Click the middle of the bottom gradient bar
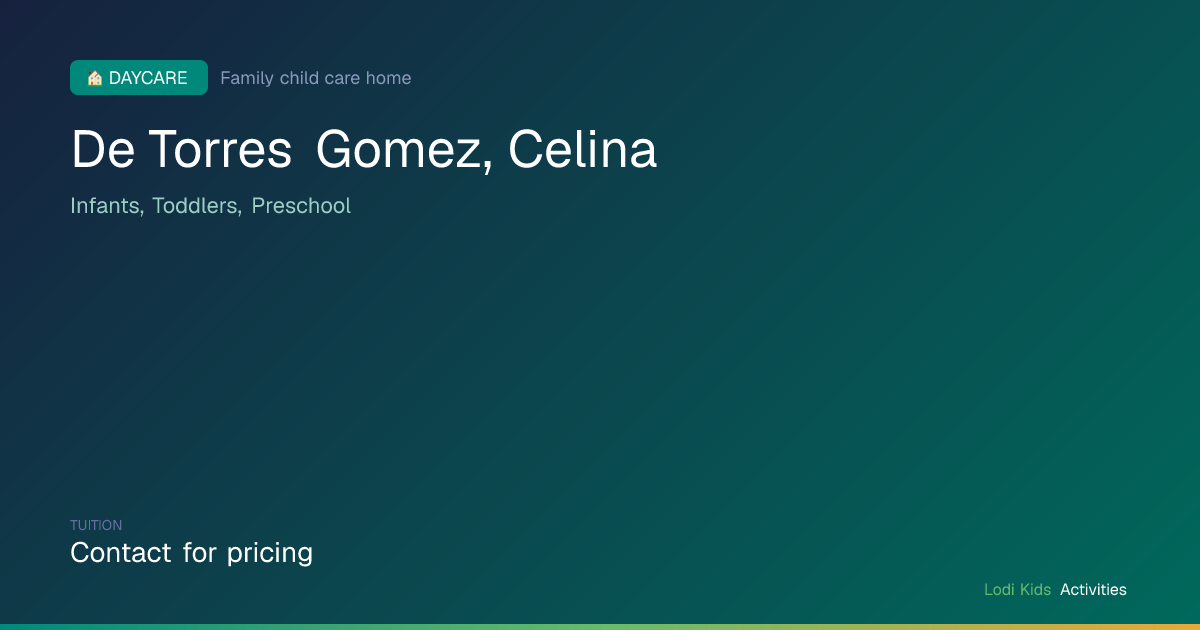1200x630 pixels. (600, 627)
